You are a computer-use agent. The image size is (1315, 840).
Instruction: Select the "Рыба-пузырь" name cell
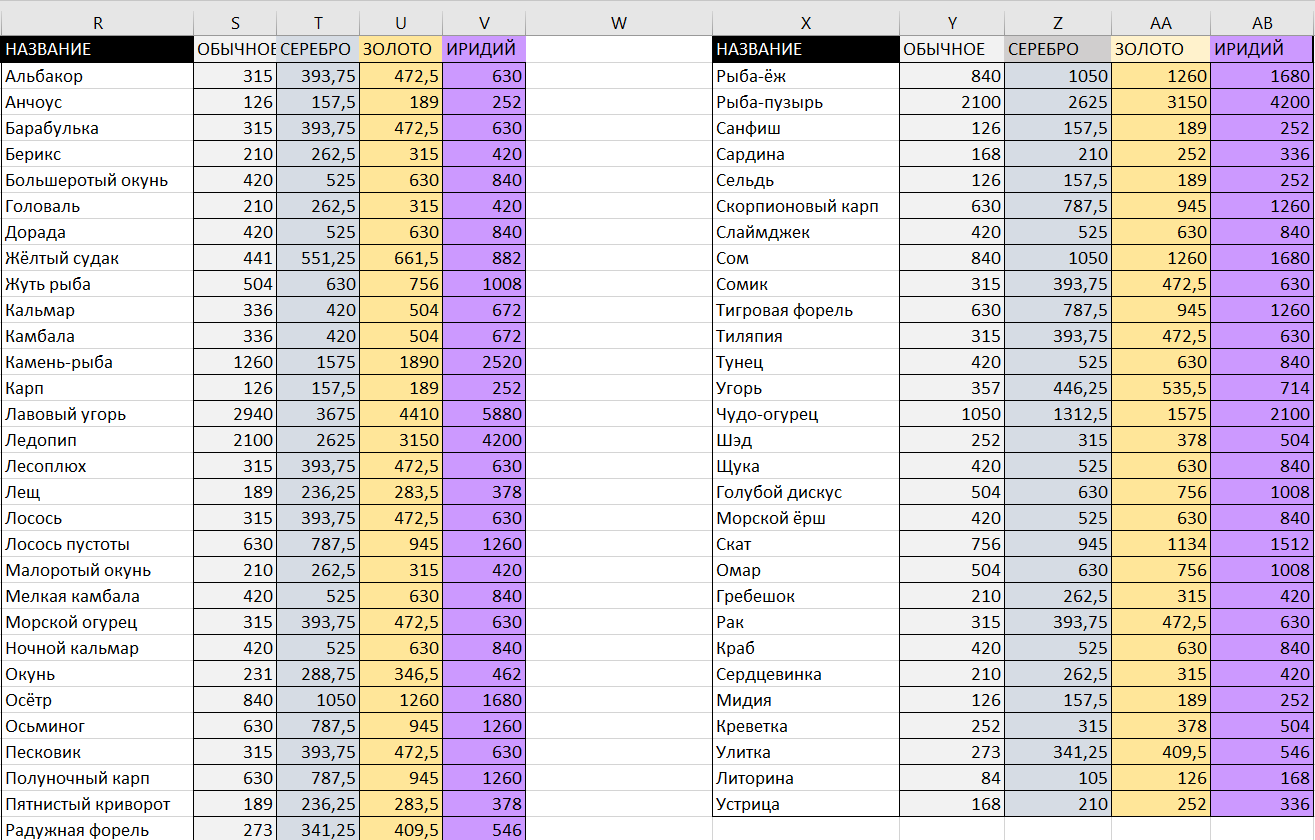coord(806,102)
